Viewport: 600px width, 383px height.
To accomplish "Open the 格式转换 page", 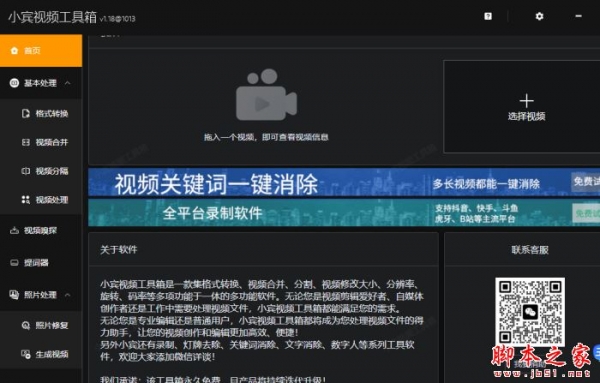I will [41, 114].
